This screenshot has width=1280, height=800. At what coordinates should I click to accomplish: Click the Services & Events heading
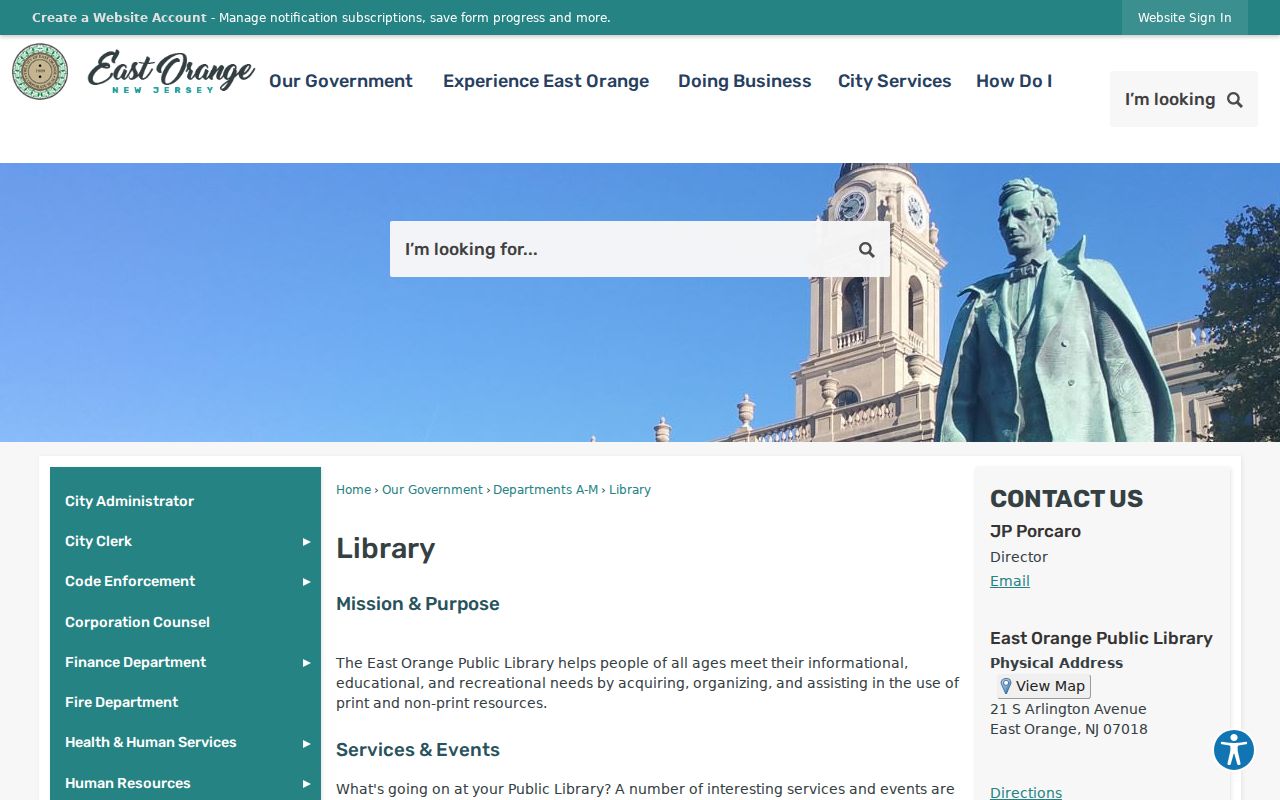point(418,750)
